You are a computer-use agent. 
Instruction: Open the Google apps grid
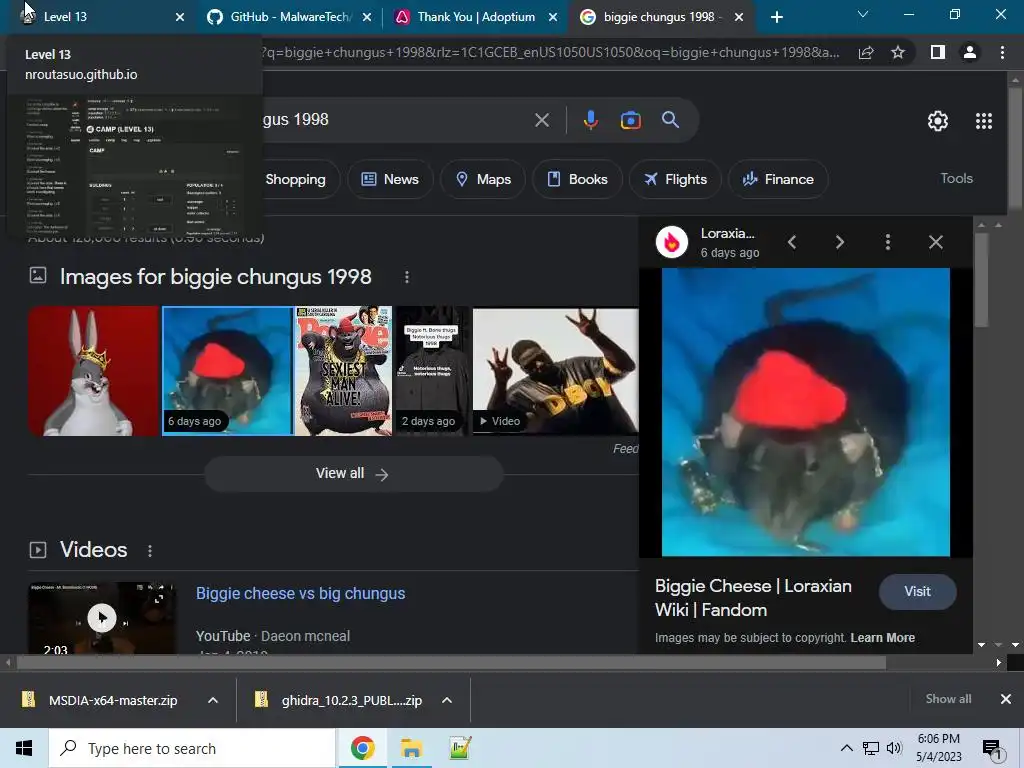(x=984, y=121)
